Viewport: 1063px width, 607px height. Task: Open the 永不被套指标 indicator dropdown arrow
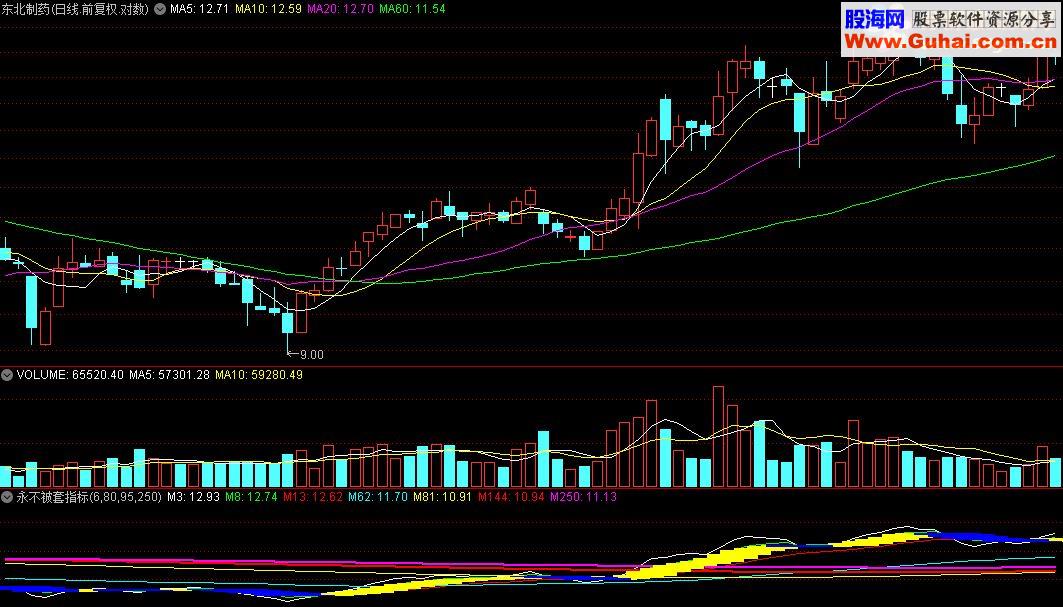(x=7, y=497)
